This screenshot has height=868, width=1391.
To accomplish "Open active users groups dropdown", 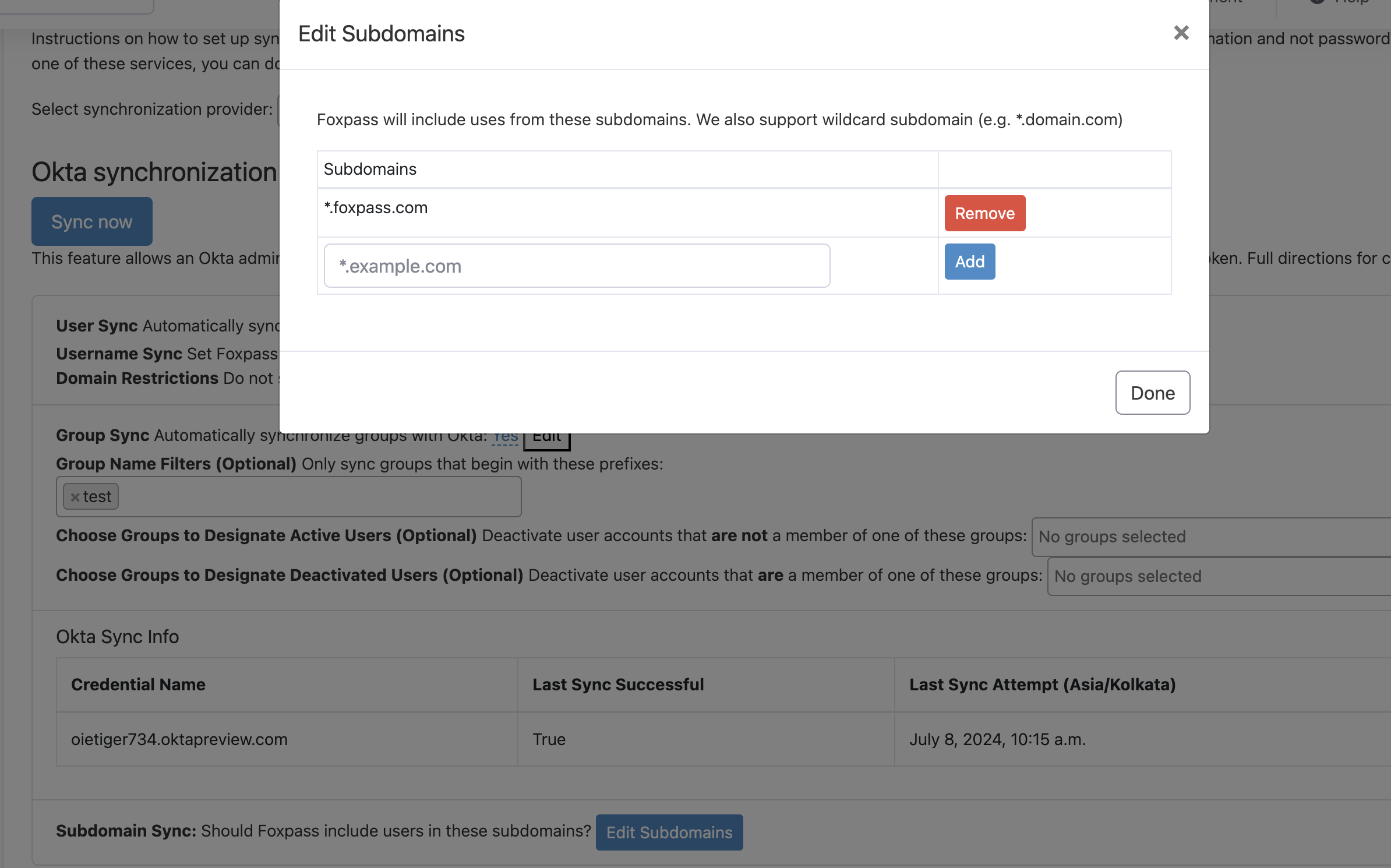I will pyautogui.click(x=1211, y=537).
